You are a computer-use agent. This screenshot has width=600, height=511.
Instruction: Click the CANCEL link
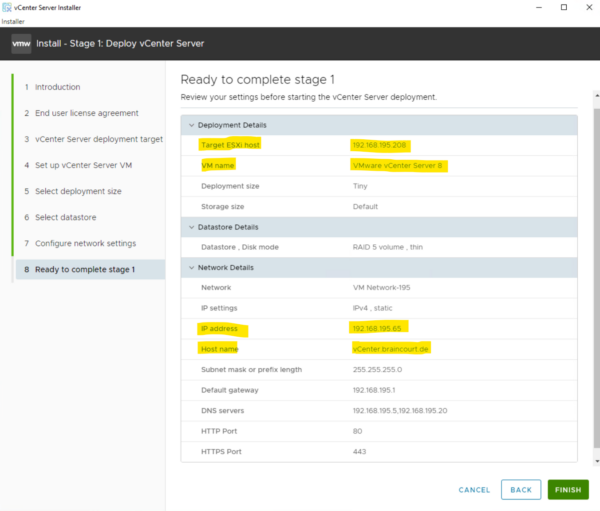pyautogui.click(x=474, y=490)
